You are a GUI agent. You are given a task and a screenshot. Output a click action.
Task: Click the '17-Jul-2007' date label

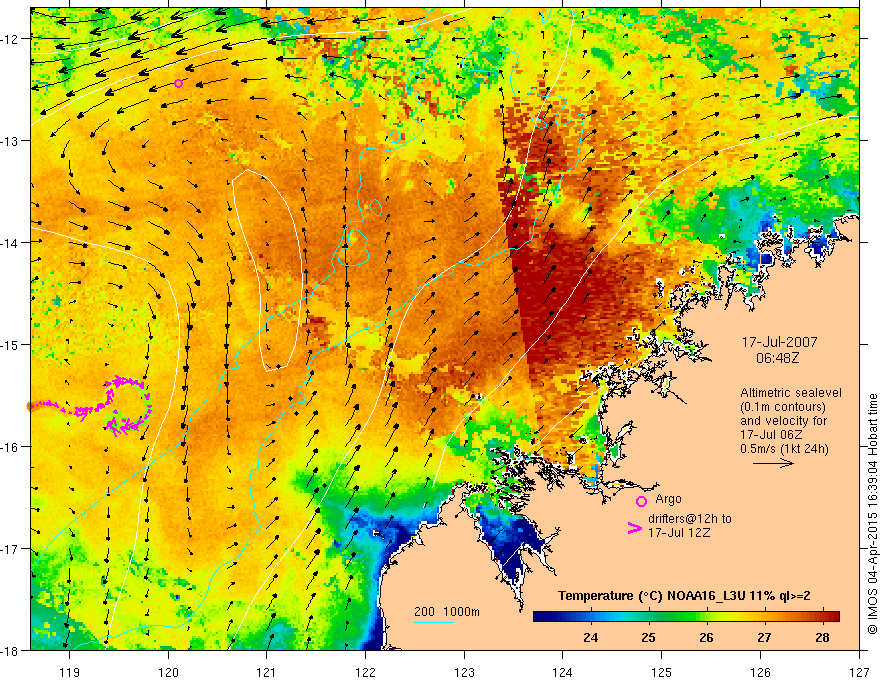pyautogui.click(x=780, y=342)
